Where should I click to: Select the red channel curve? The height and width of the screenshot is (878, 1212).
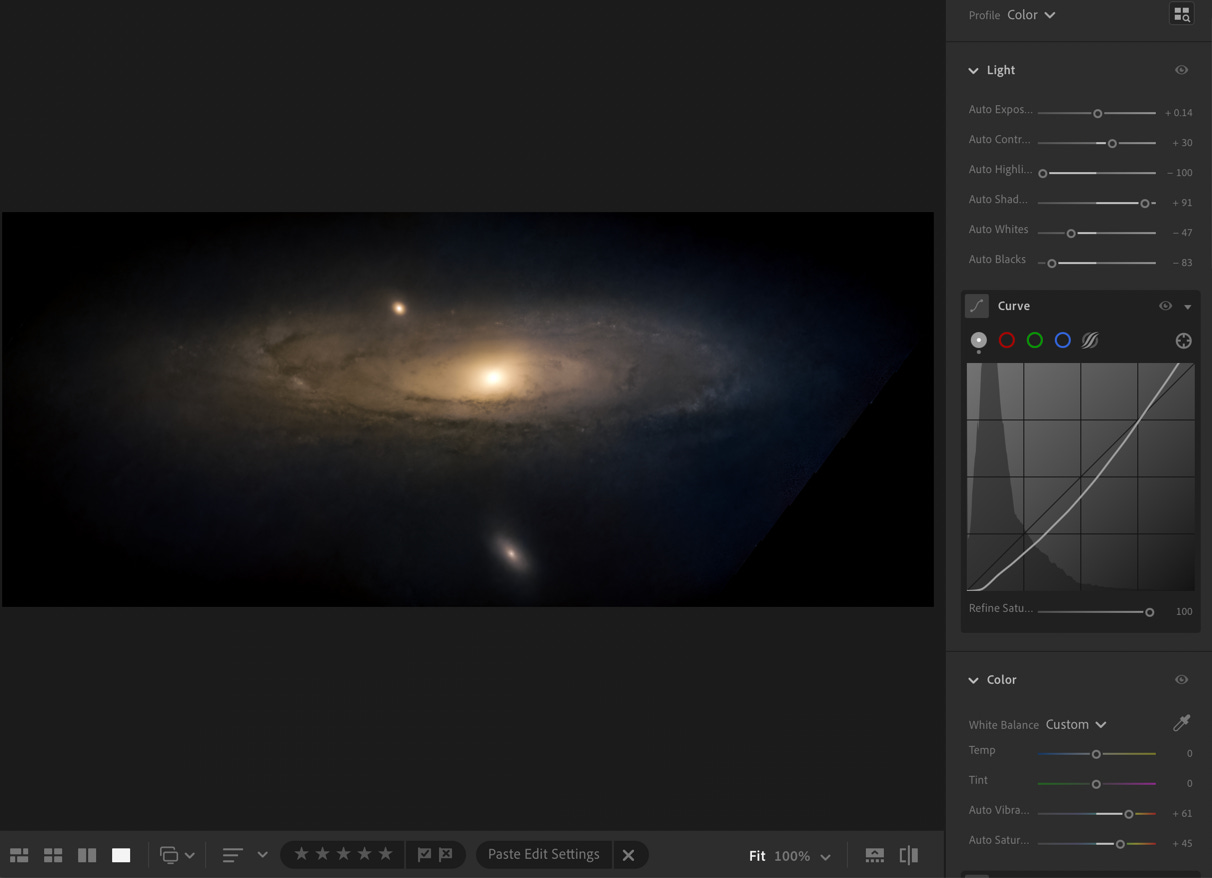click(x=1006, y=341)
